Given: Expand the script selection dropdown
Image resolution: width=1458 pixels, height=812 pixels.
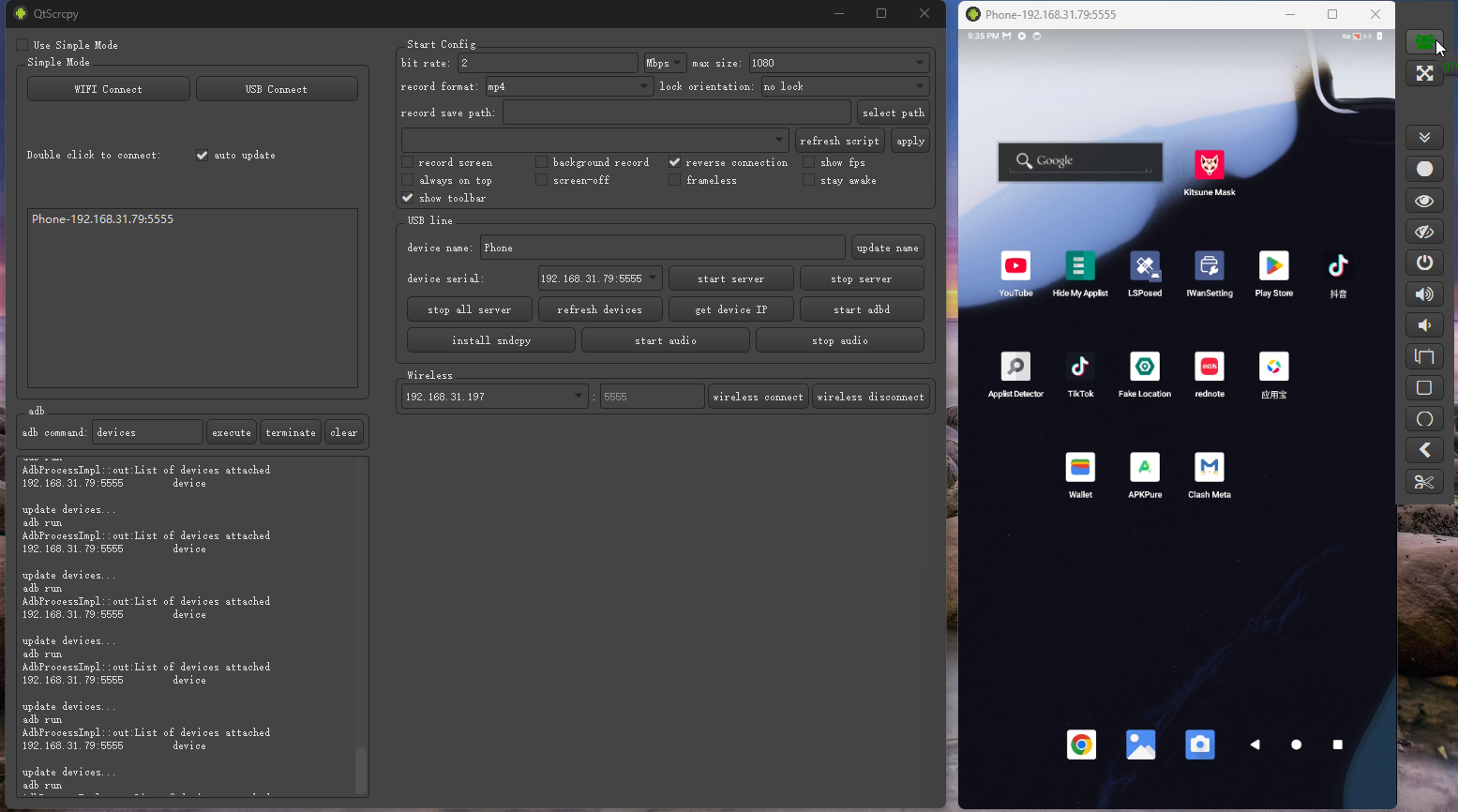Looking at the screenshot, I should (x=595, y=141).
